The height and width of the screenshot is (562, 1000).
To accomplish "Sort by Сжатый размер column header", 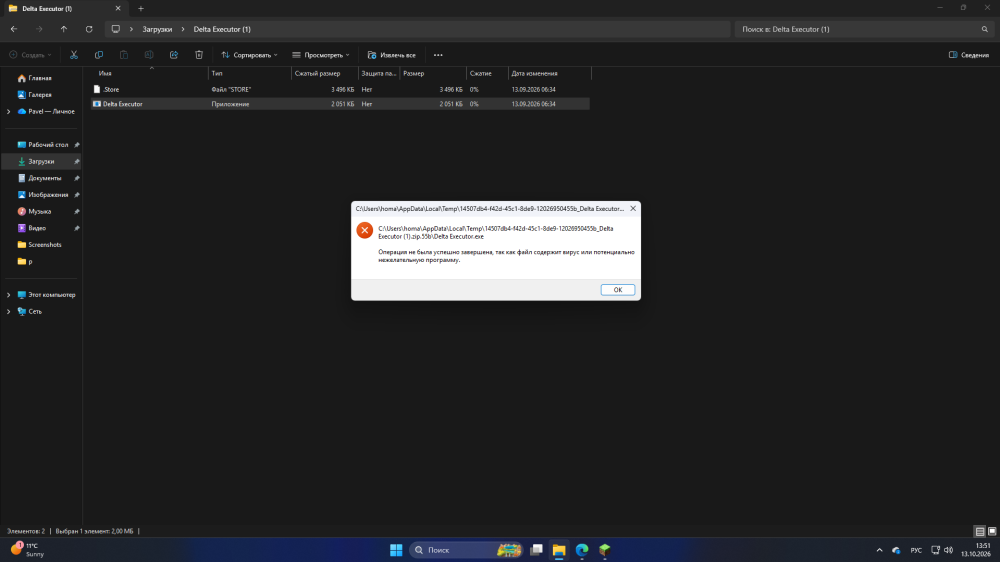I will click(x=325, y=73).
